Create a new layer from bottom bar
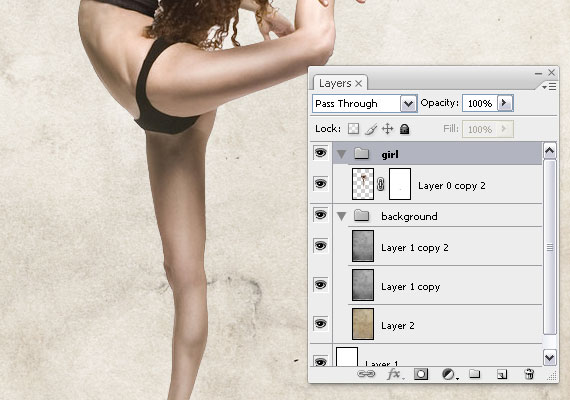The width and height of the screenshot is (570, 400). (502, 374)
